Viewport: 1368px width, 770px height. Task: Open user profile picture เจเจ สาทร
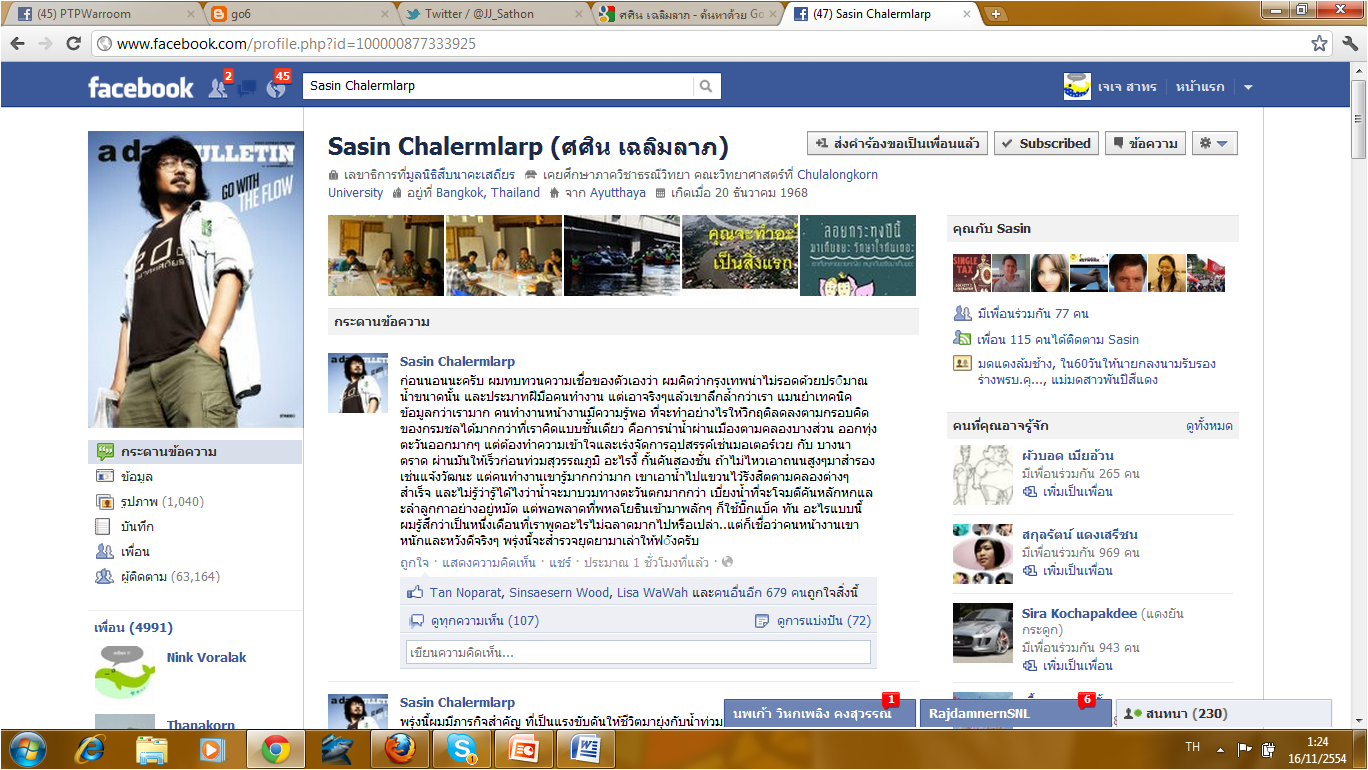click(1077, 87)
